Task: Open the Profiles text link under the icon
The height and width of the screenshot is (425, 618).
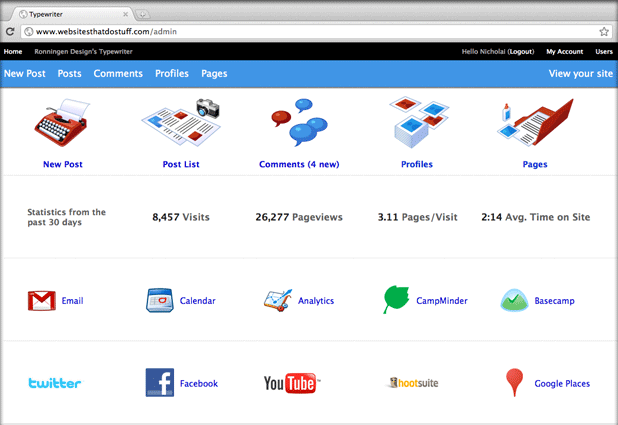Action: tap(417, 164)
